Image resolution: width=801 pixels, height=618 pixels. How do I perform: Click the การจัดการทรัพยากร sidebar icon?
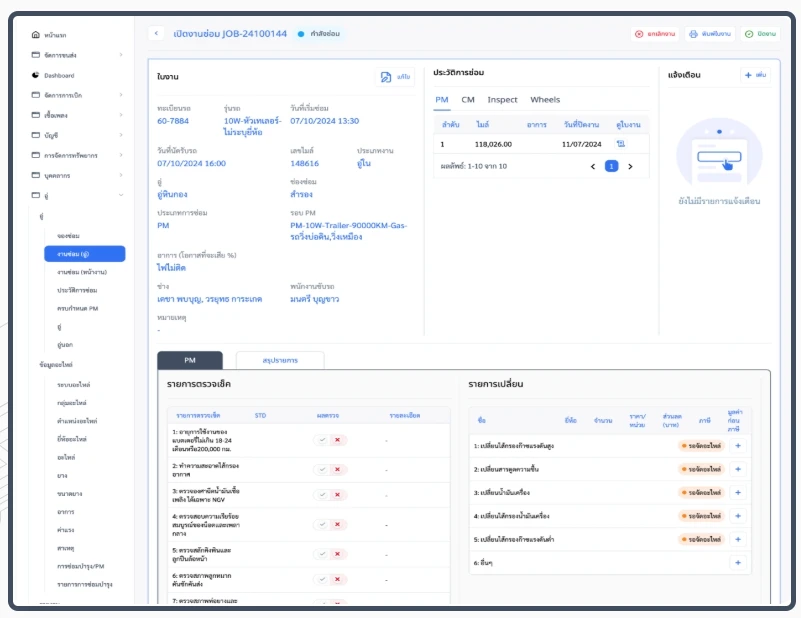pyautogui.click(x=35, y=155)
